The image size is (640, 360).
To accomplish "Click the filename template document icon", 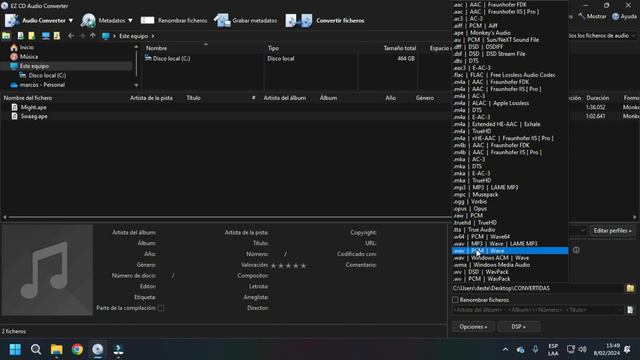I will (630, 310).
